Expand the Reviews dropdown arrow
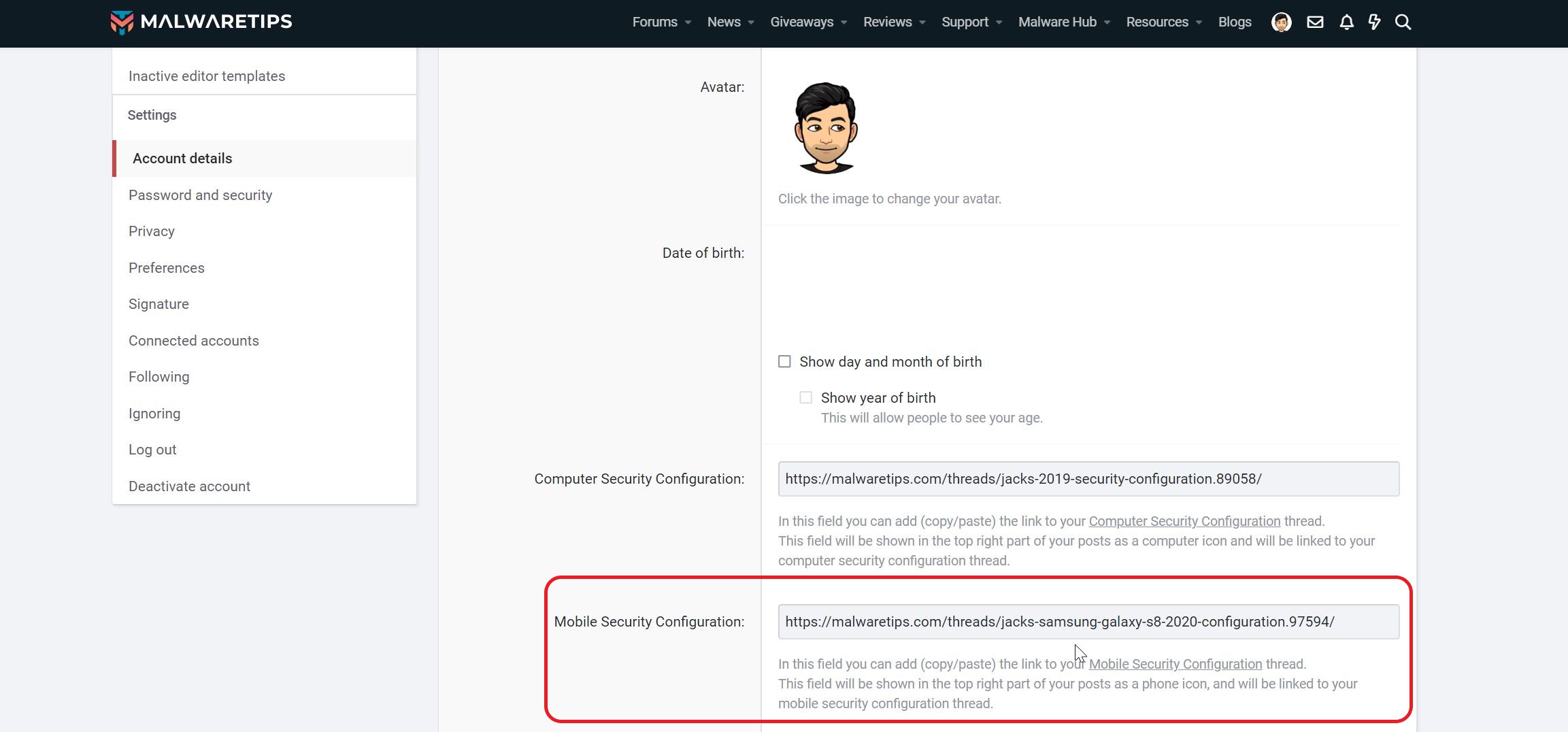Screen dimensions: 1568x732 (922, 22)
